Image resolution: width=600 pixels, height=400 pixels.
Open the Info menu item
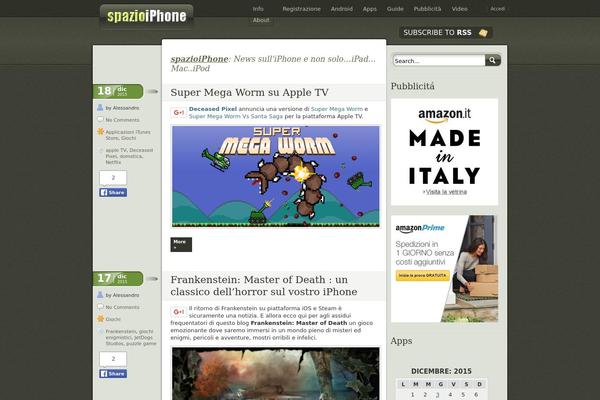coord(258,9)
